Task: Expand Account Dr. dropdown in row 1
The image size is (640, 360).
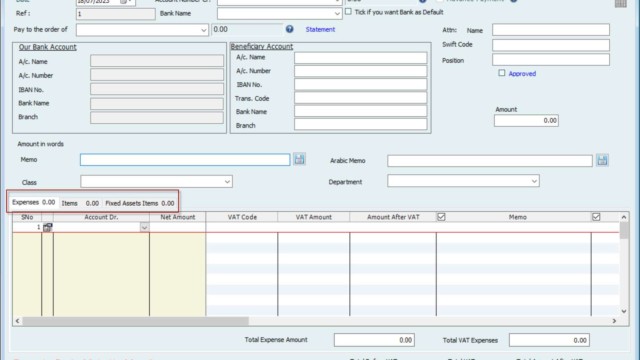Action: coord(144,227)
